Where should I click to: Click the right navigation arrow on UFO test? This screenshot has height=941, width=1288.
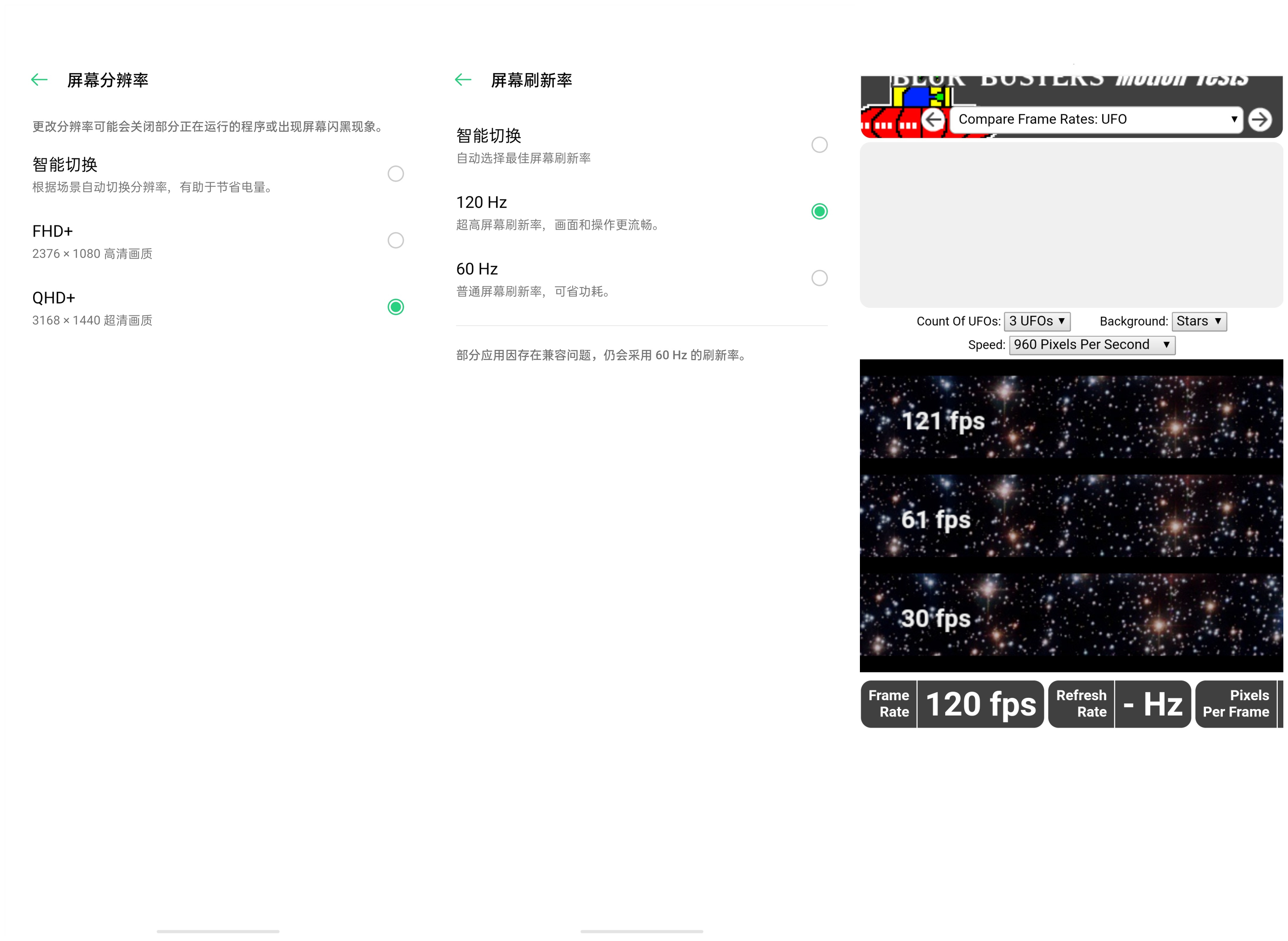[1263, 119]
